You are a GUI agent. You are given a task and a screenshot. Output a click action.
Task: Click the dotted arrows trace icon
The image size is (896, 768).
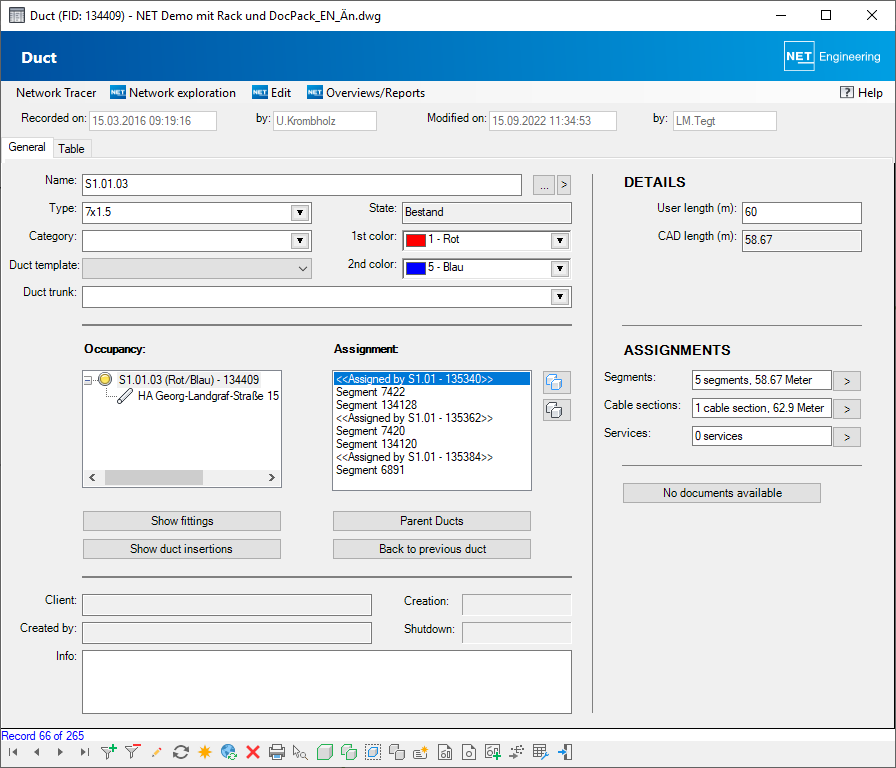pos(517,752)
